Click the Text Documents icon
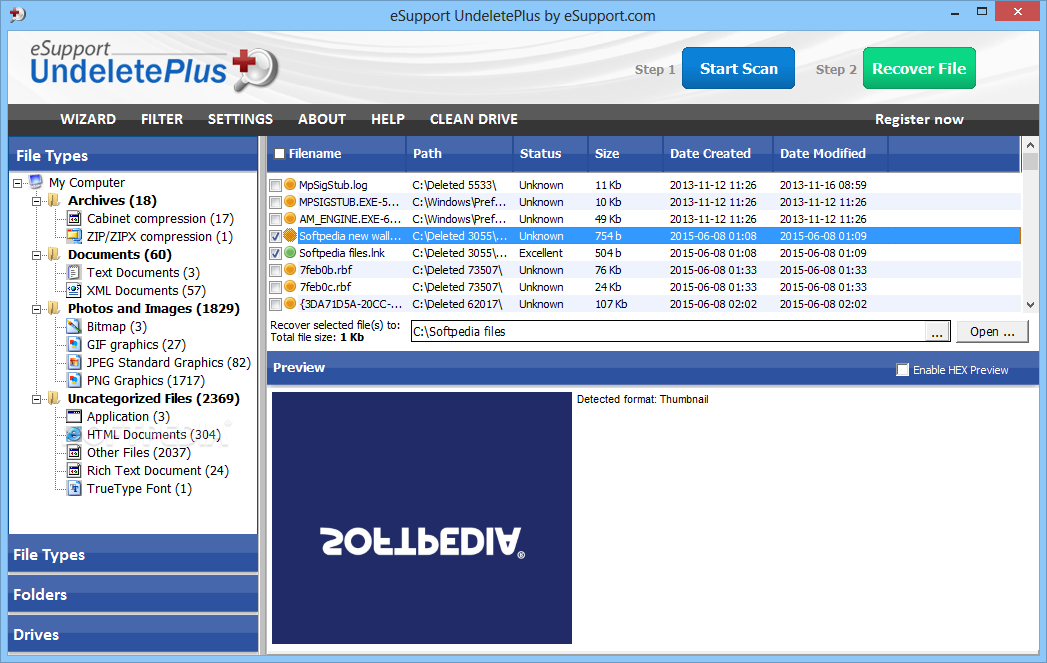 coord(74,272)
